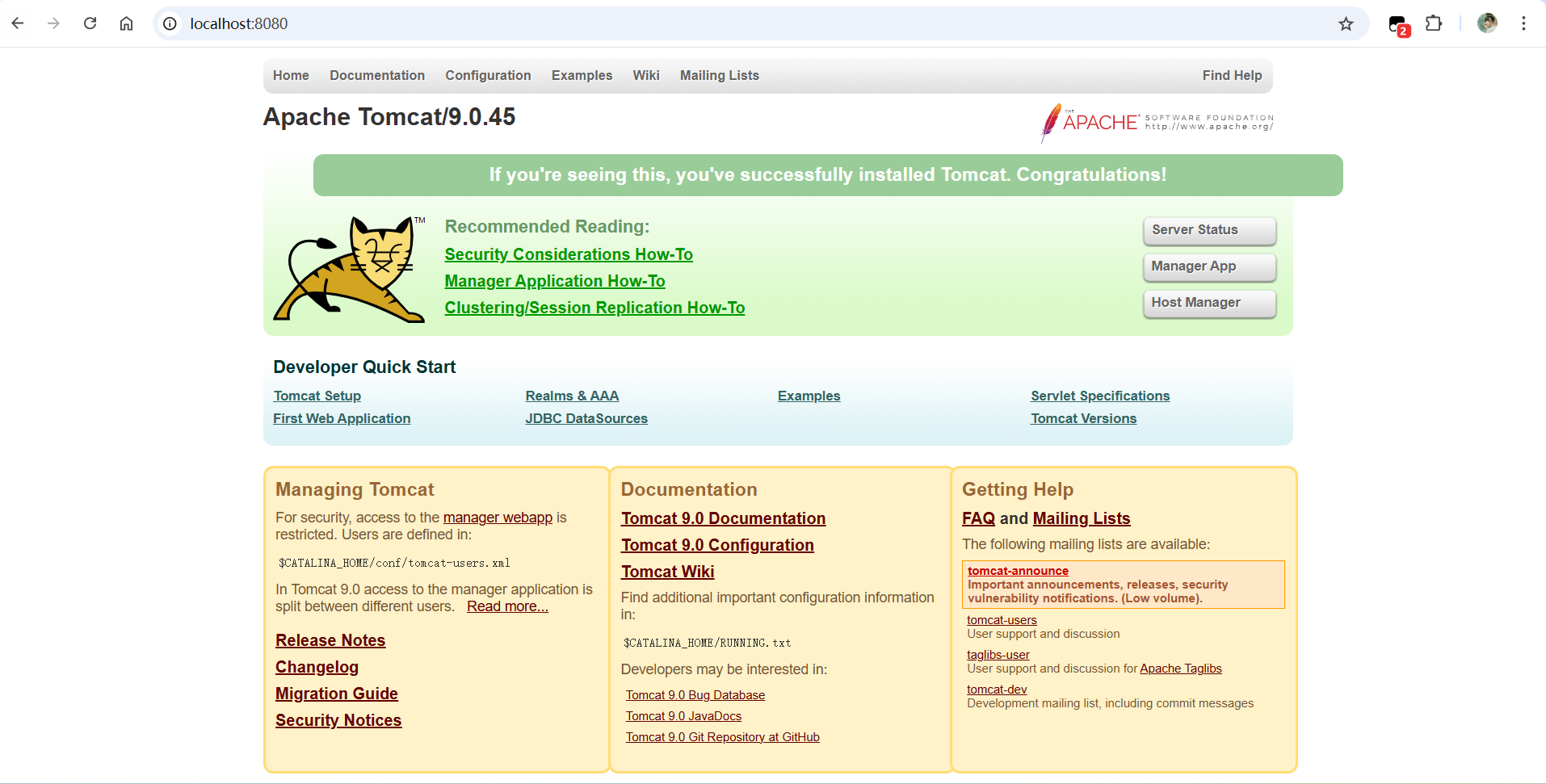1546x784 pixels.
Task: Open the Migration Guide link
Action: pyautogui.click(x=337, y=694)
